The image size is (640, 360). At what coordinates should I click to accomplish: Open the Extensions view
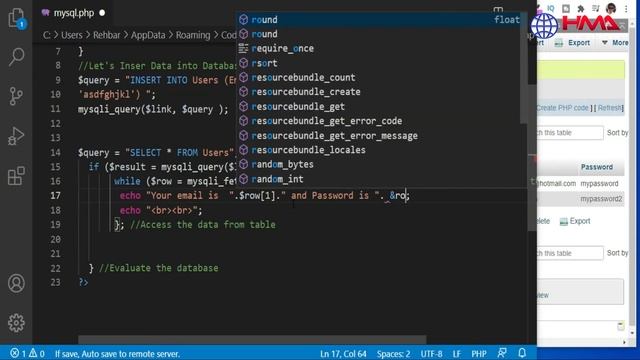tap(16, 176)
